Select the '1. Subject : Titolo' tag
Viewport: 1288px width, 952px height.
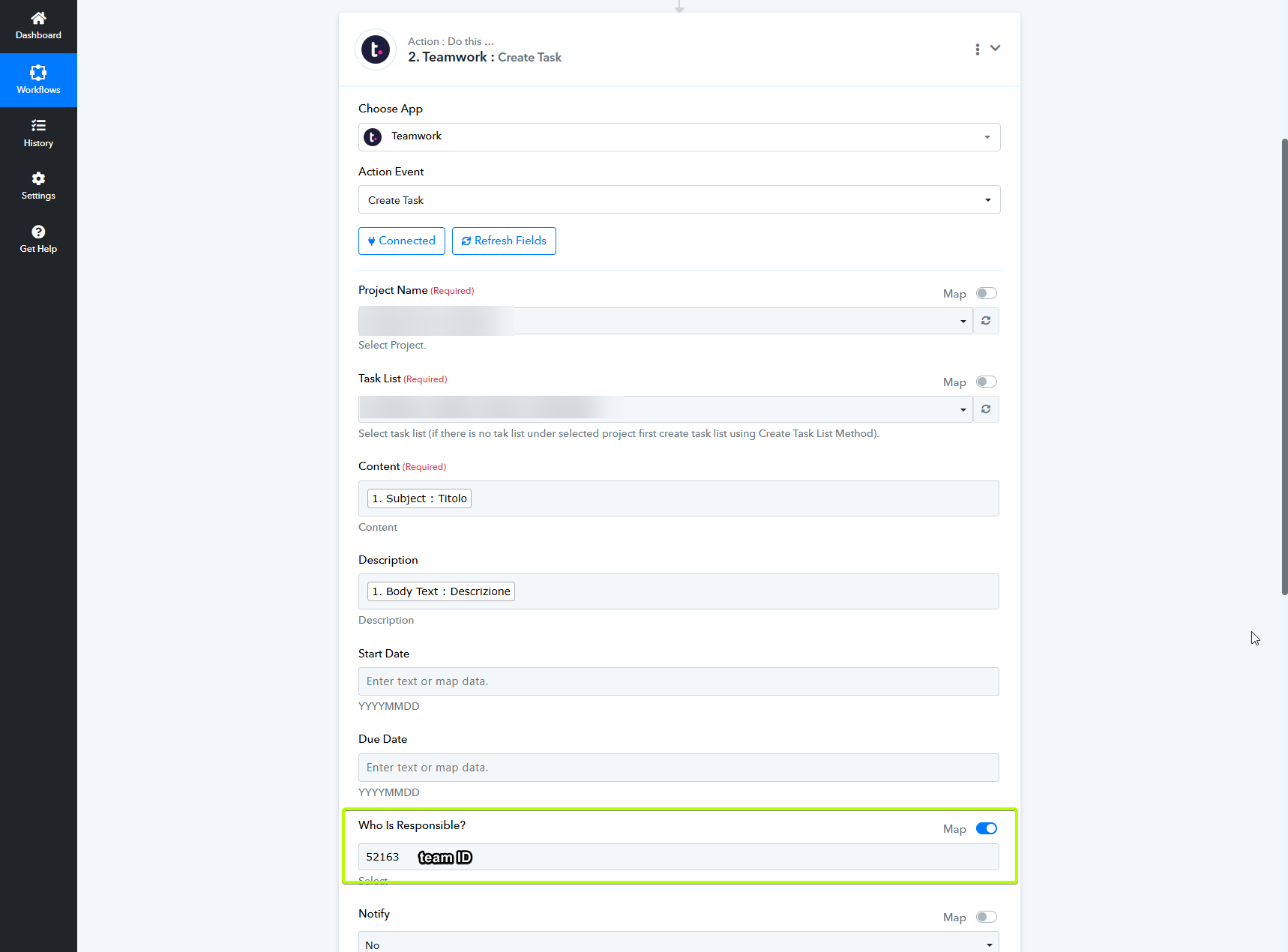[x=419, y=498]
